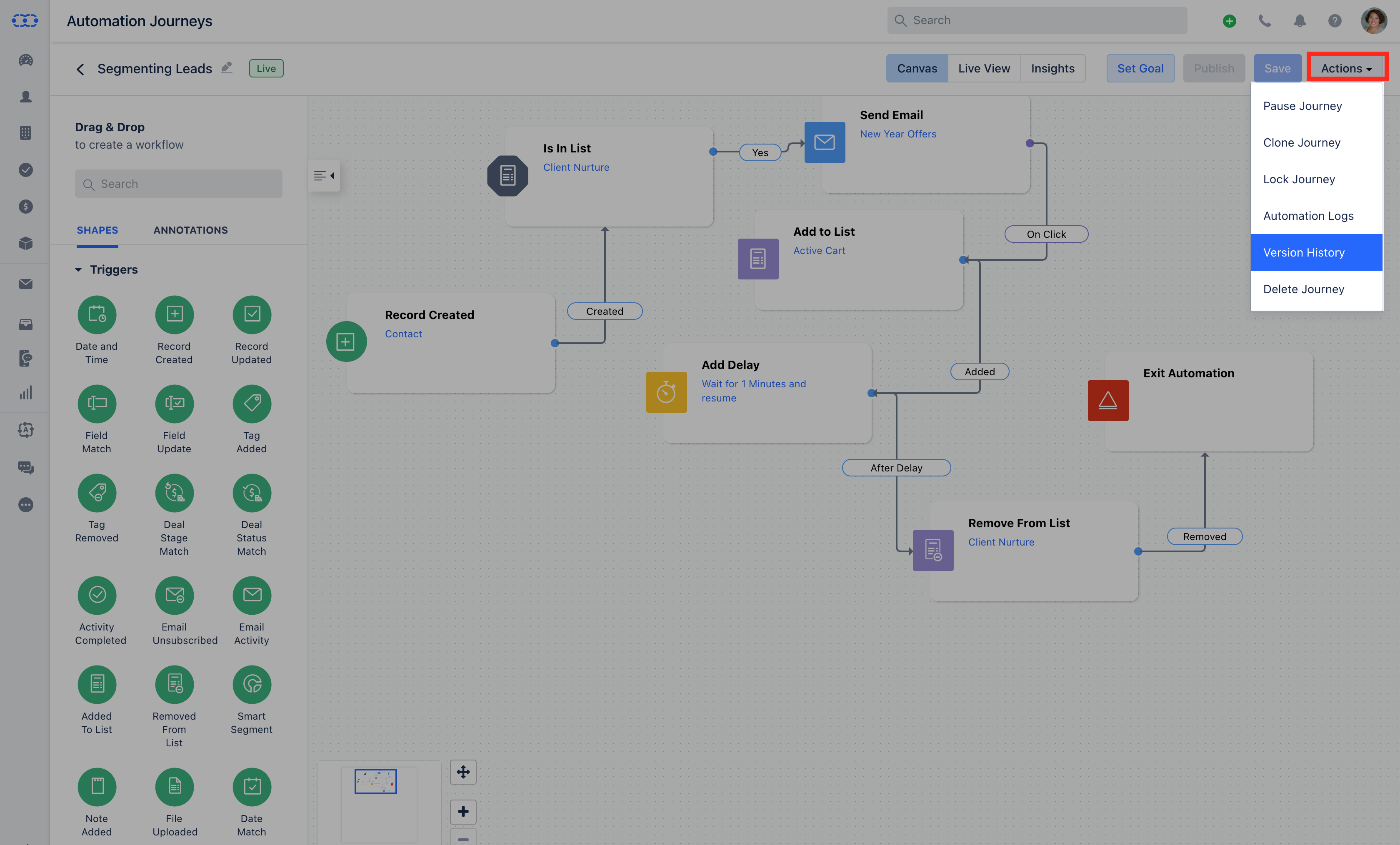Select the Added To List trigger
This screenshot has height=845, width=1400.
(x=97, y=684)
